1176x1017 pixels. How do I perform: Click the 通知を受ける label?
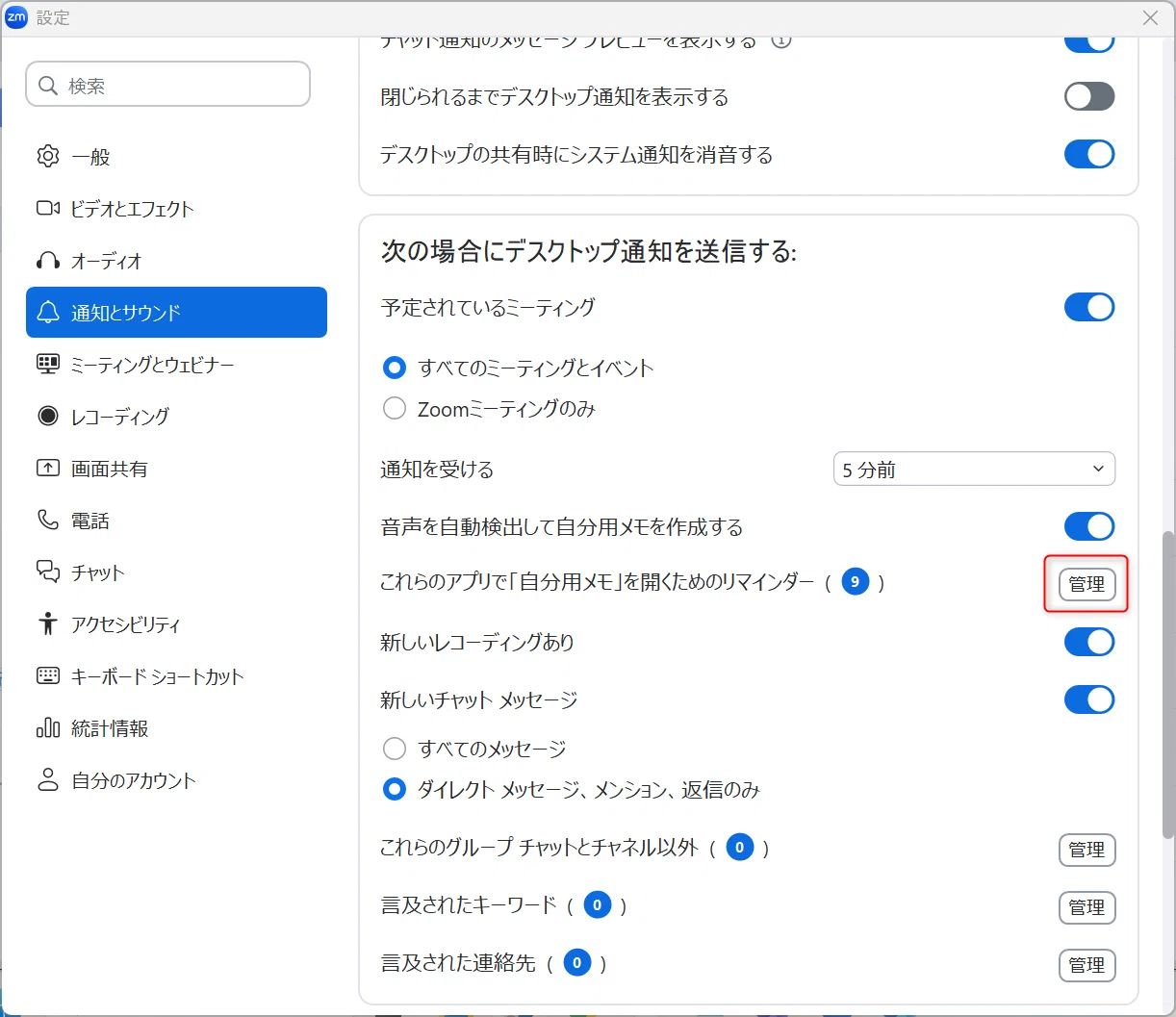(x=438, y=470)
